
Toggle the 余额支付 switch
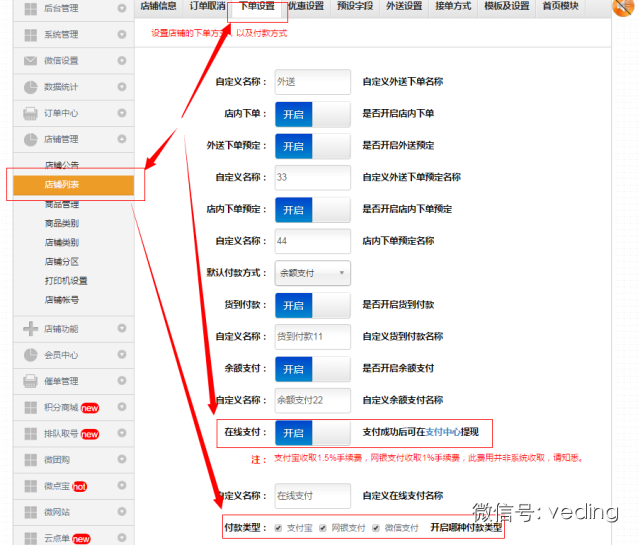(x=313, y=369)
